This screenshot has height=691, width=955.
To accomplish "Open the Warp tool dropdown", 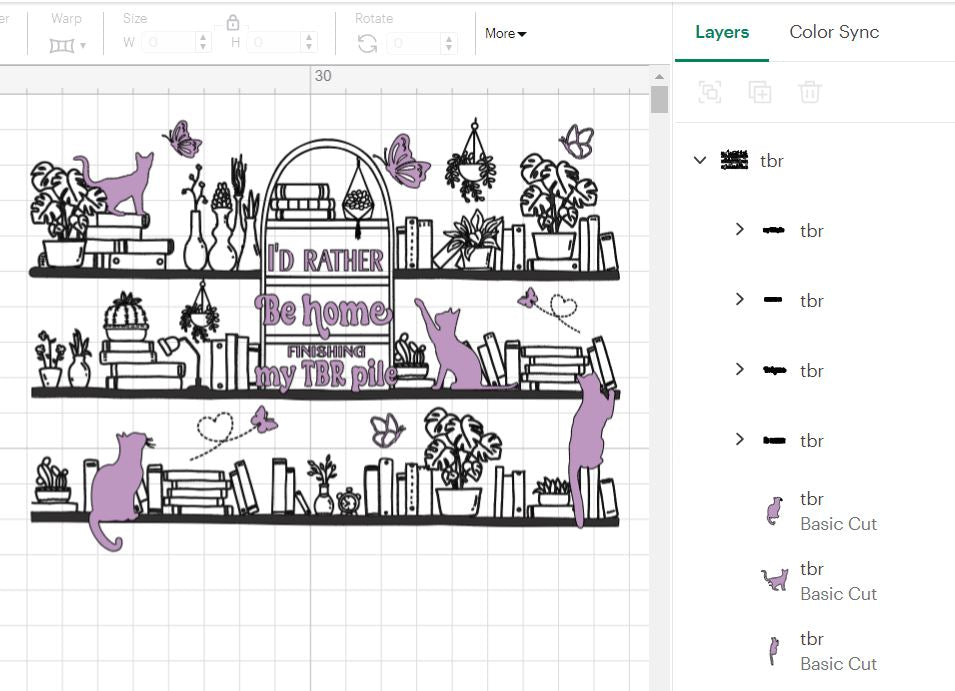I will point(82,45).
